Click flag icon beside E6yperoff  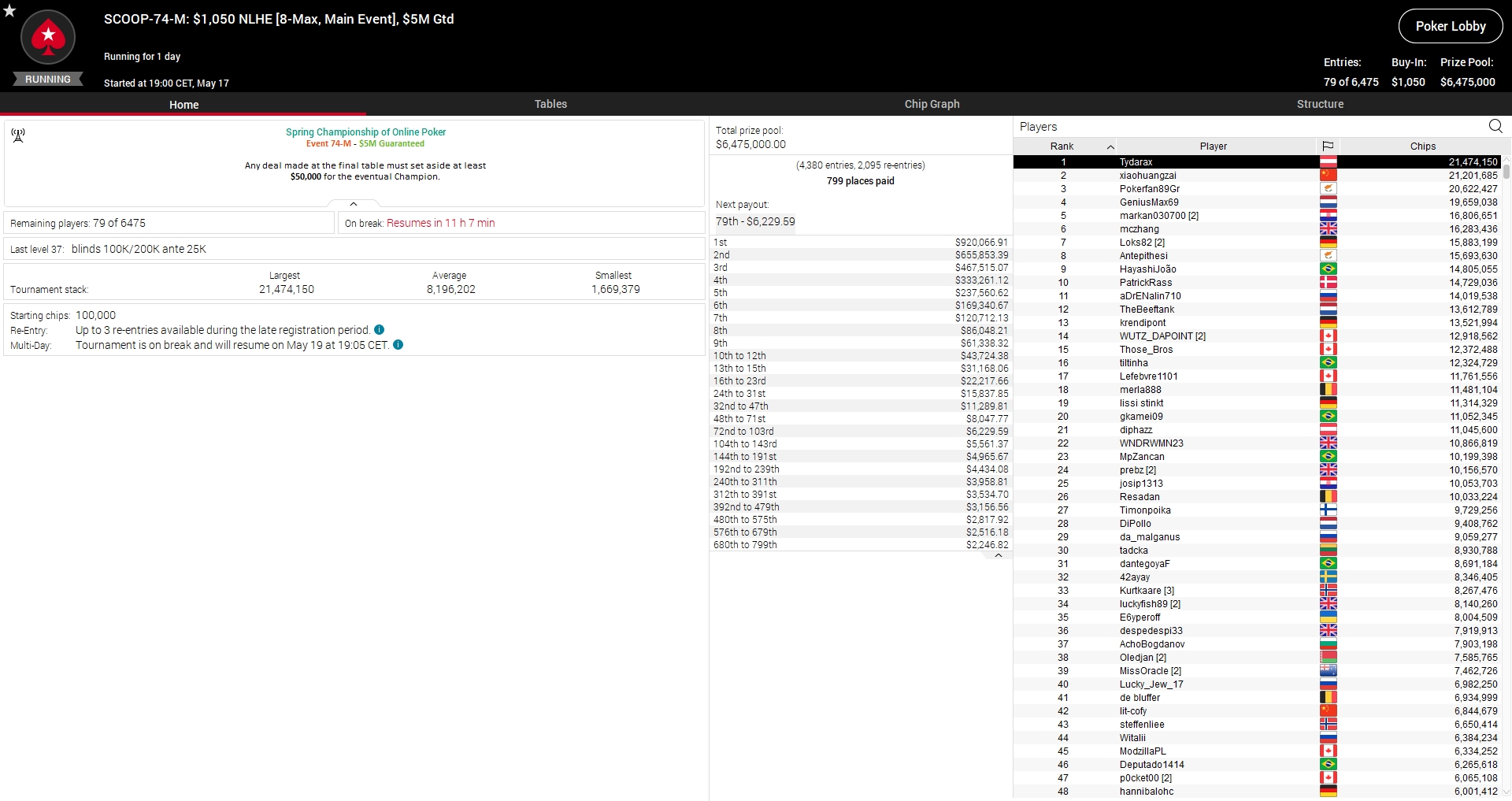[1329, 617]
